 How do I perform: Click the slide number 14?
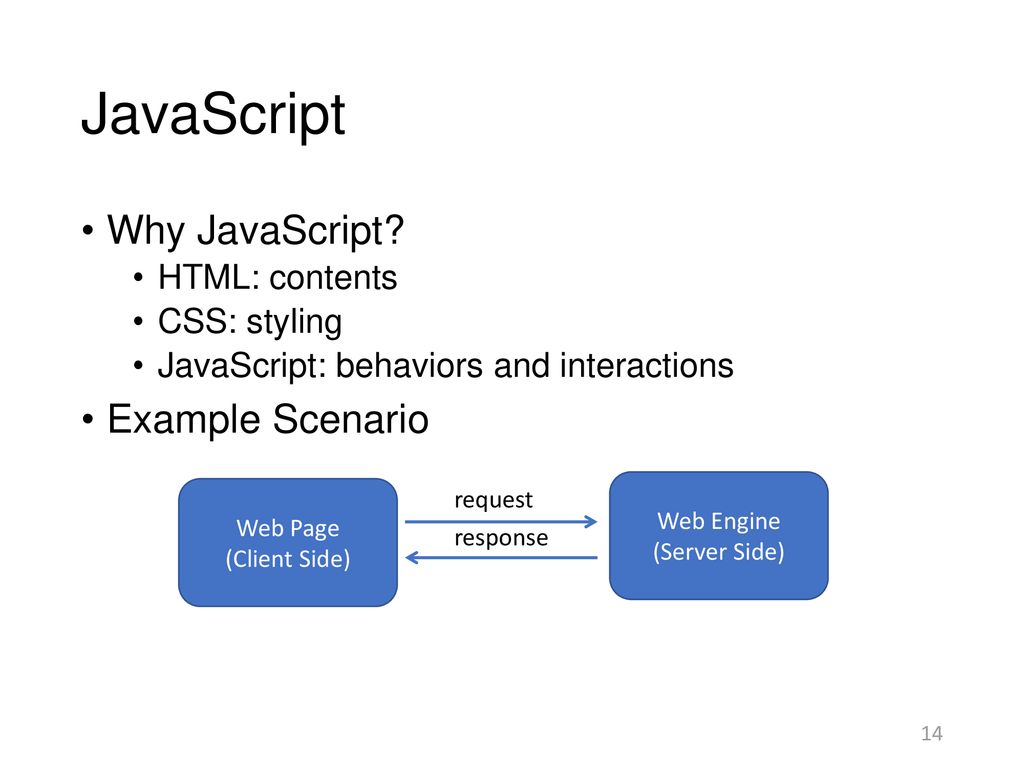pyautogui.click(x=932, y=733)
